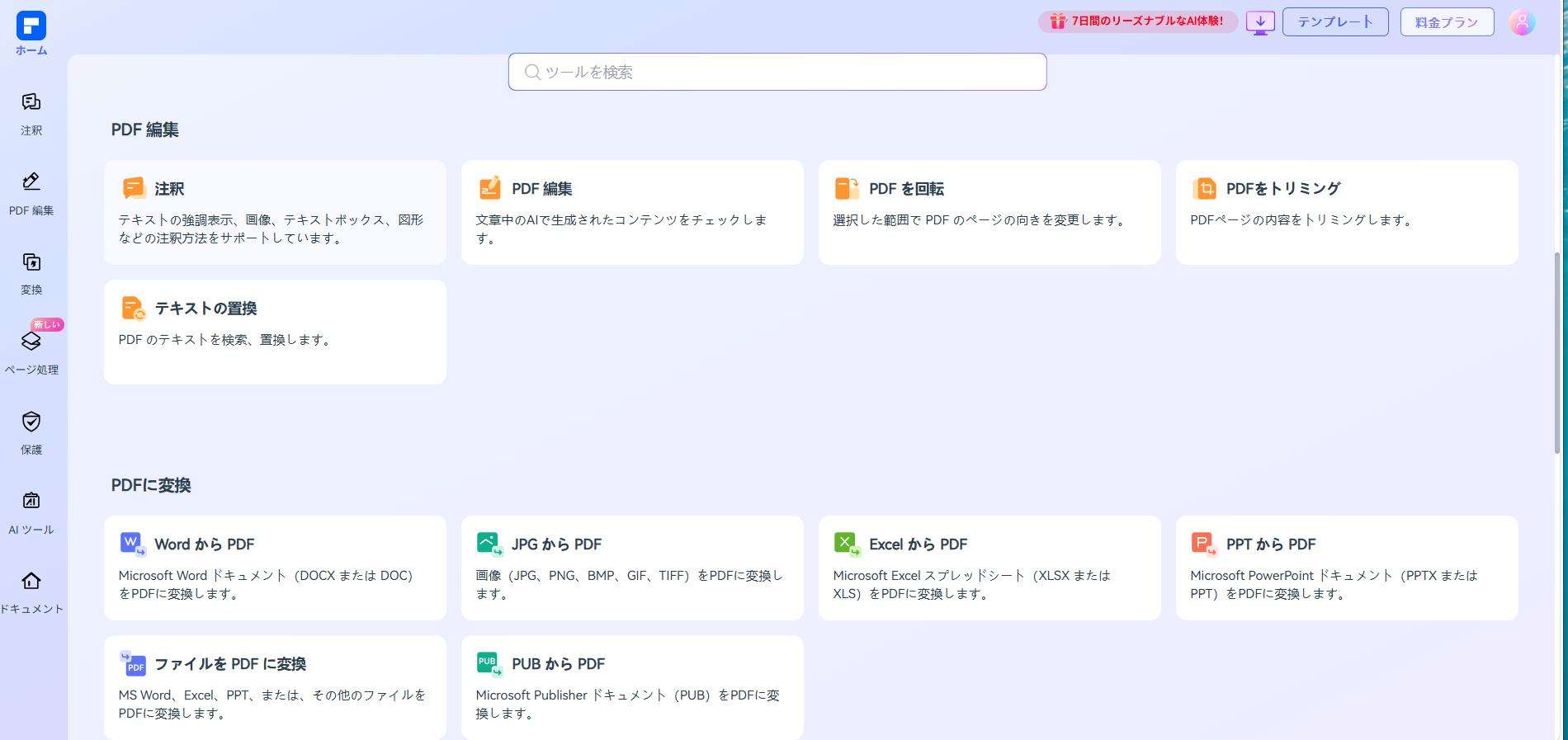Click the gift icon in promo banner

(1058, 21)
